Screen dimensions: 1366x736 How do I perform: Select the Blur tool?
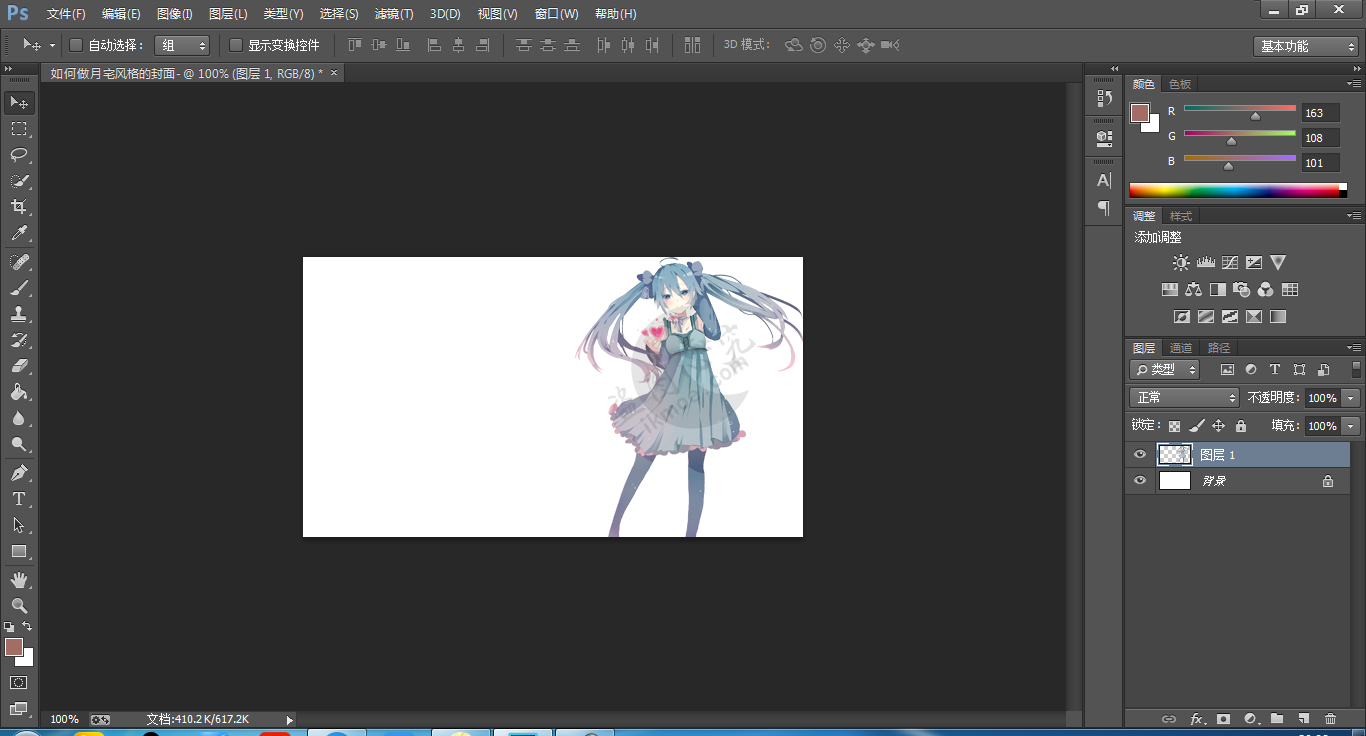(x=19, y=418)
